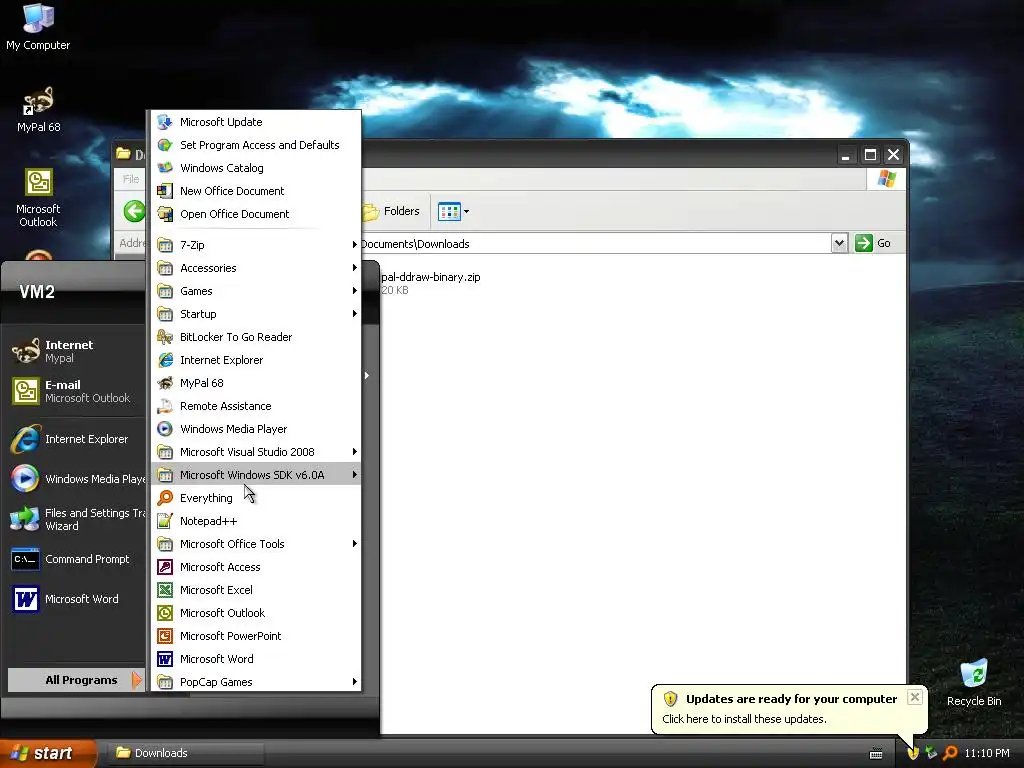Open Microsoft Outlook from programs list

click(x=255, y=613)
